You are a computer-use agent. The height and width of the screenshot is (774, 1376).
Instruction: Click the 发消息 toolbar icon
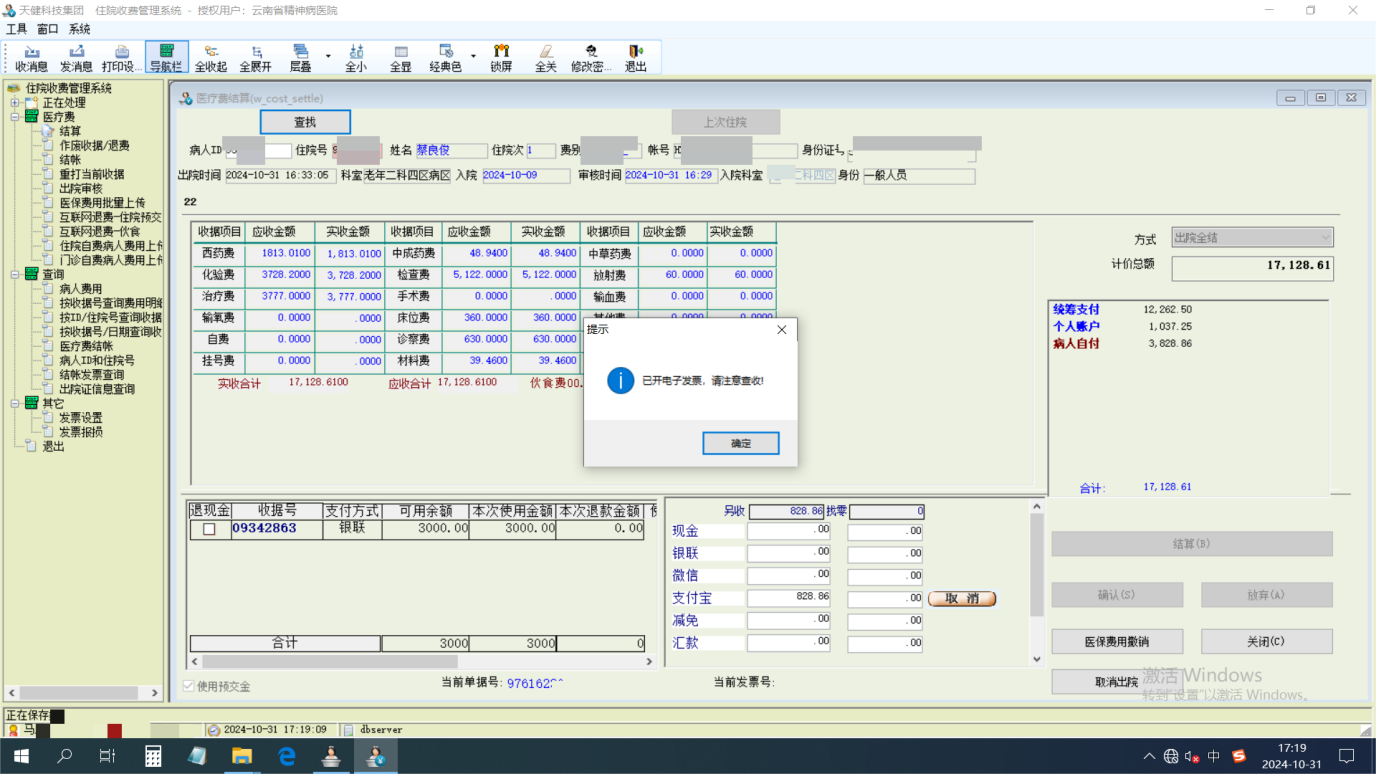pos(76,58)
